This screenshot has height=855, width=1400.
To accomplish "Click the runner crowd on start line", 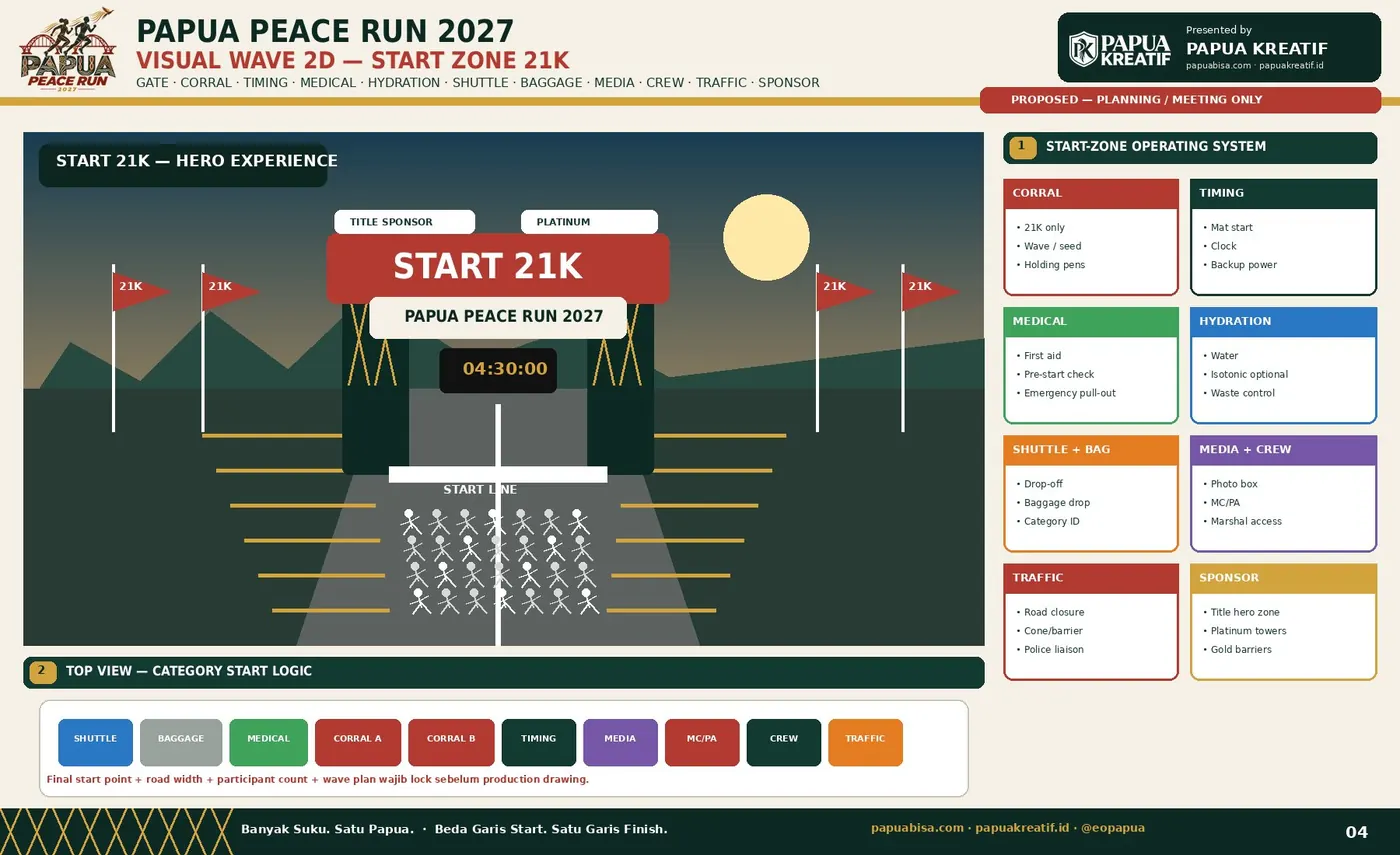I will coord(498,561).
